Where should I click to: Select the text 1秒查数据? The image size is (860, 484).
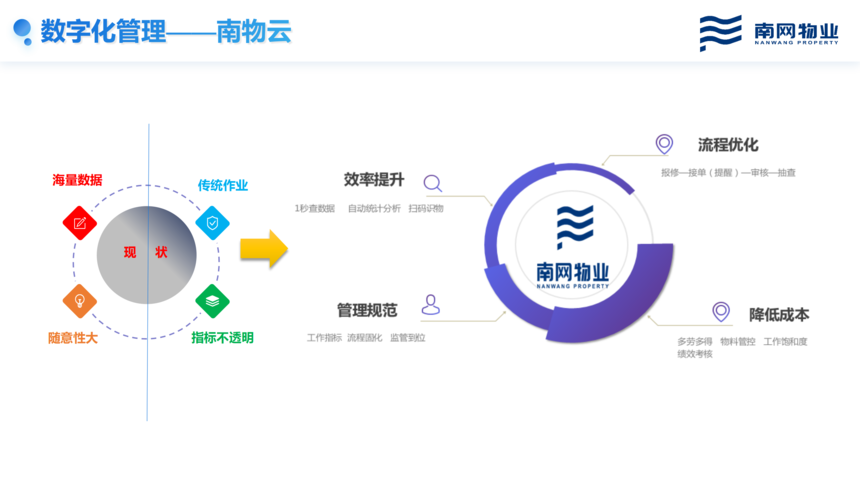click(315, 209)
